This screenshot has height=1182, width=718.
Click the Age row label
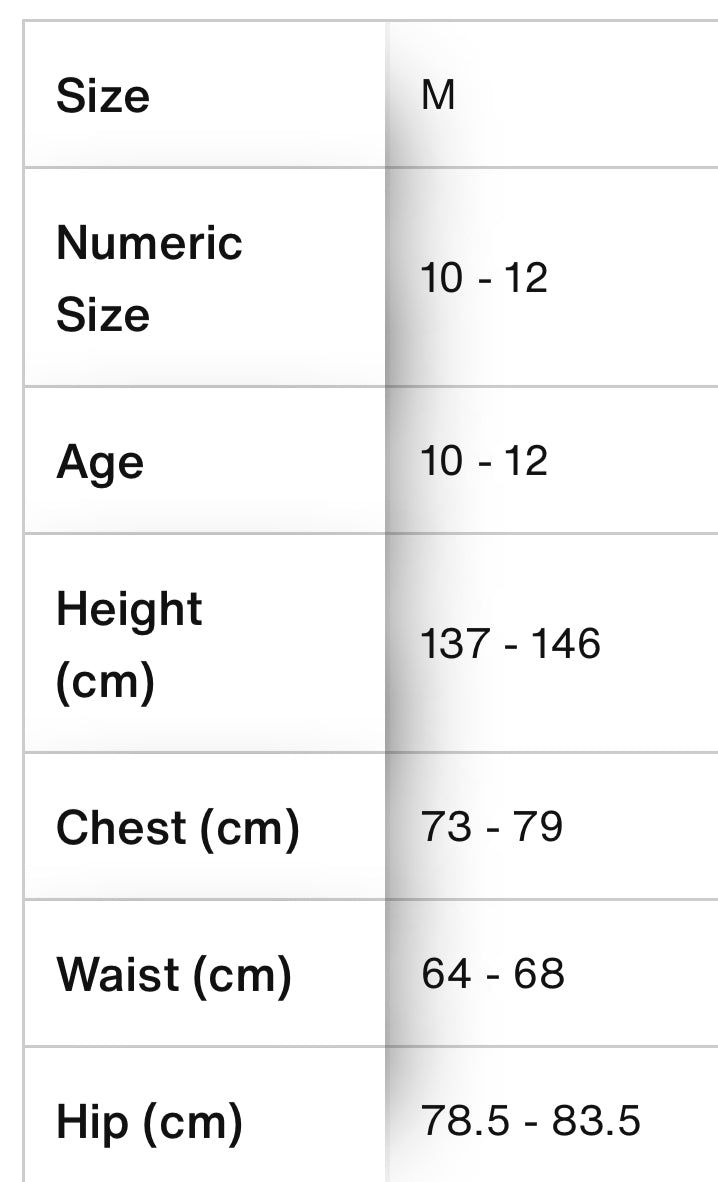tap(100, 463)
